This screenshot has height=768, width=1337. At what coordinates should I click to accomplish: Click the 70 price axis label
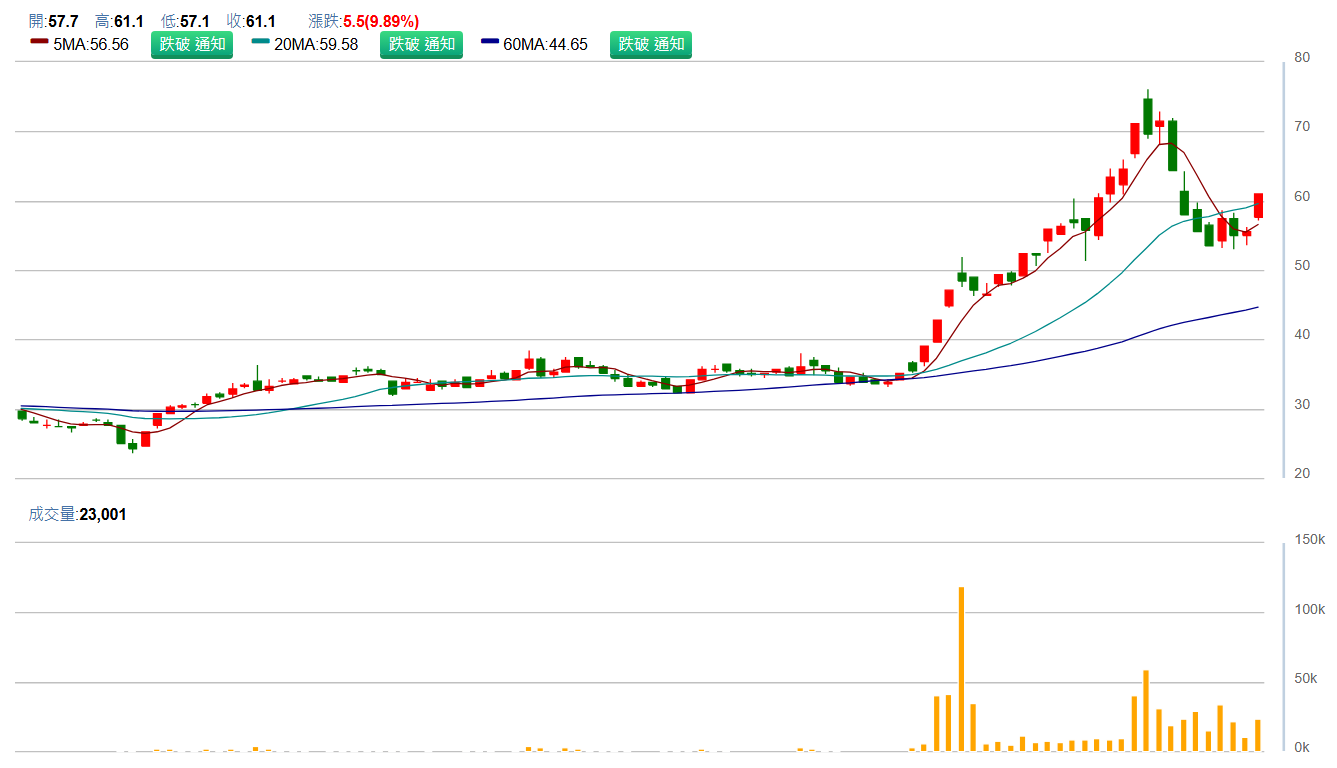[1302, 127]
